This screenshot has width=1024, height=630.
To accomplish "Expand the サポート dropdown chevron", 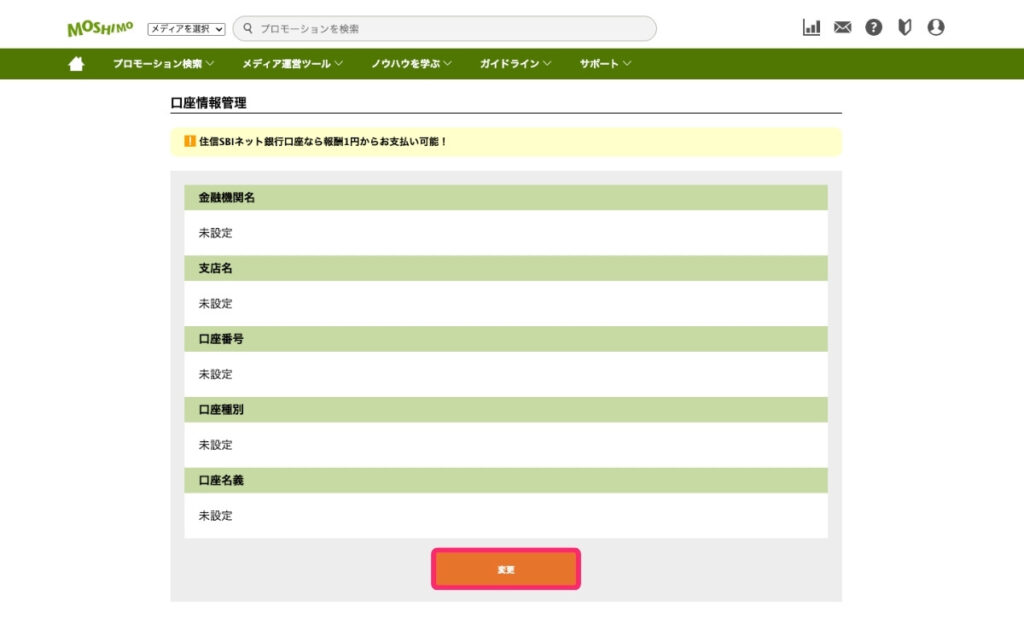I will pyautogui.click(x=628, y=63).
